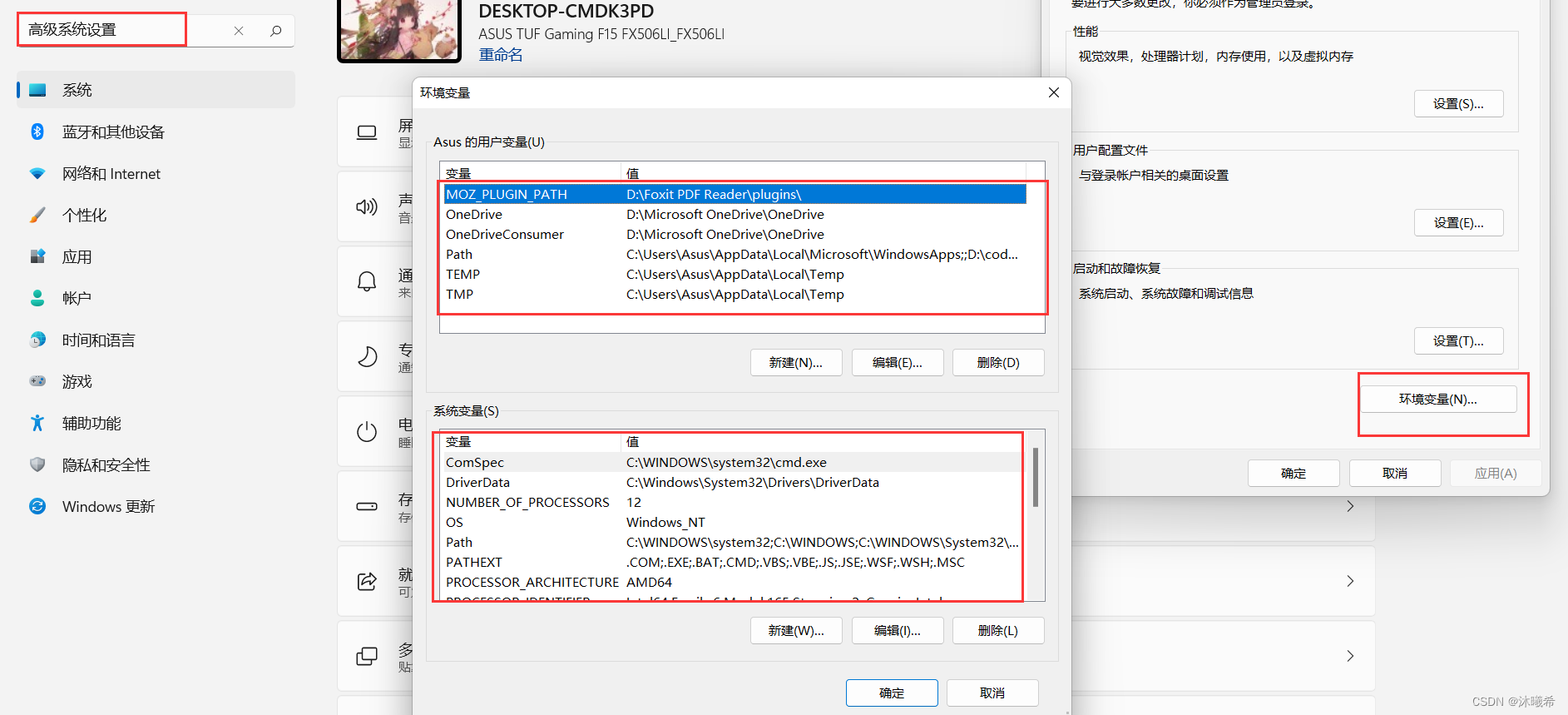This screenshot has width=1568, height=715.
Task: Click 编辑(I)... for system variables
Action: point(898,631)
